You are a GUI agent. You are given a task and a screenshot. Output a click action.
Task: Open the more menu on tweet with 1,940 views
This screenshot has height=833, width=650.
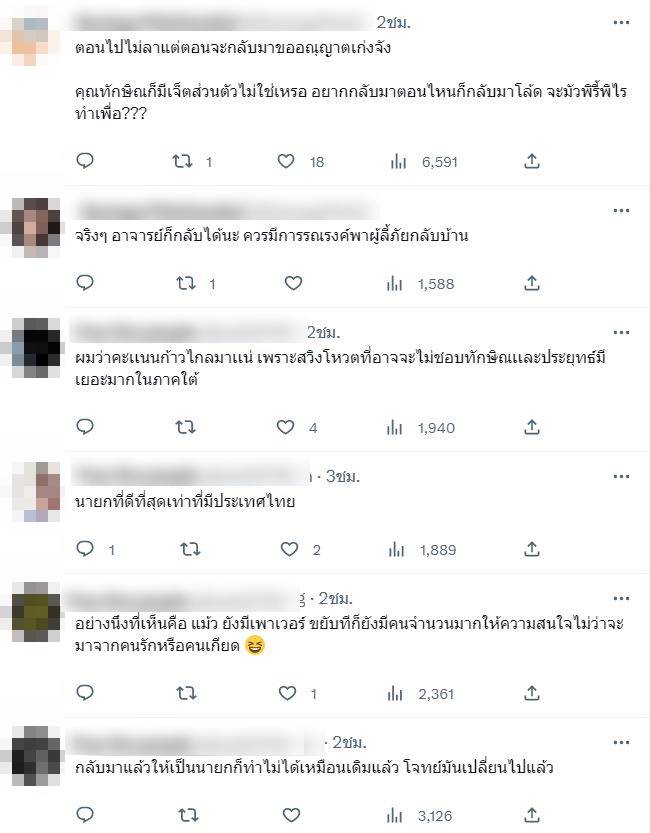[x=621, y=333]
